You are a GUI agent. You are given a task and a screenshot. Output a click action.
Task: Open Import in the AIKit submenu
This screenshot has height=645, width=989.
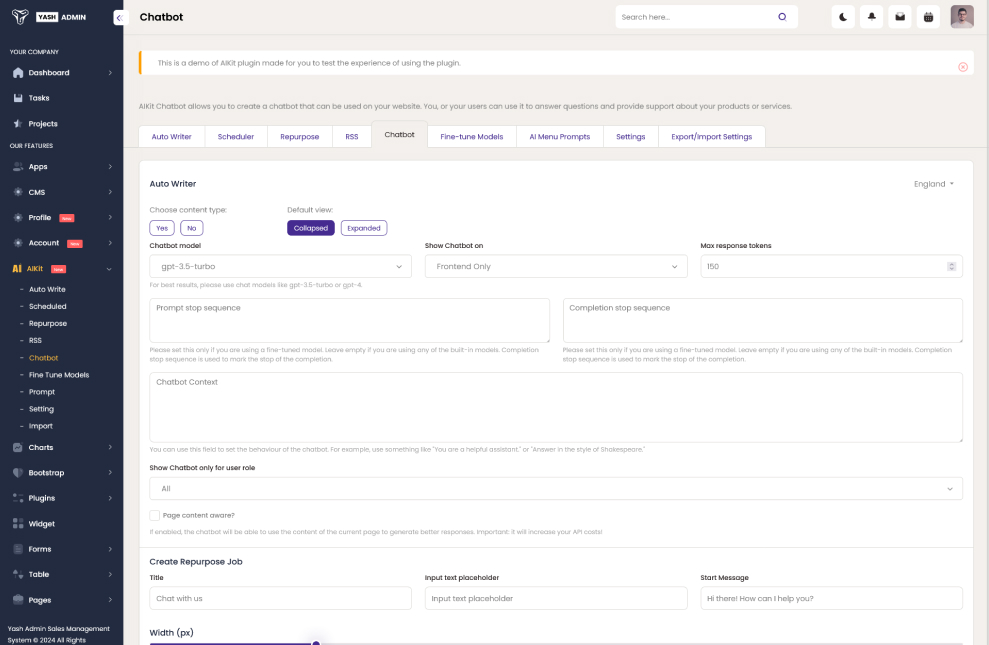[40, 426]
